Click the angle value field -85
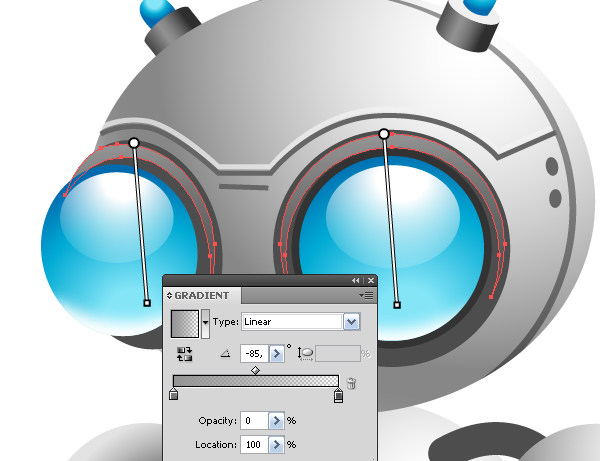This screenshot has height=461, width=600. [254, 354]
